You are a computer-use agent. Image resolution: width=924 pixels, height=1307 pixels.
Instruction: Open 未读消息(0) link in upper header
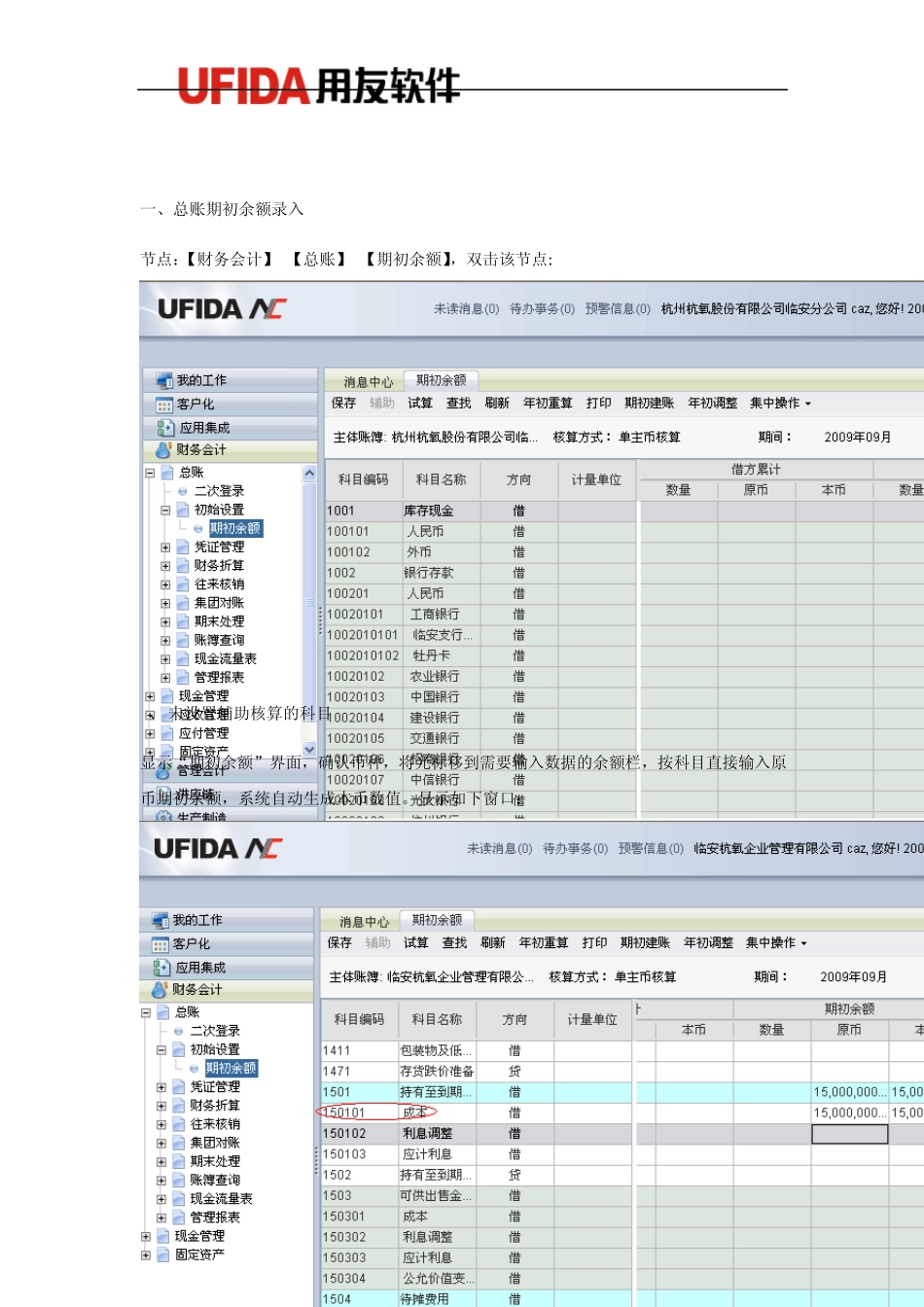pos(466,308)
